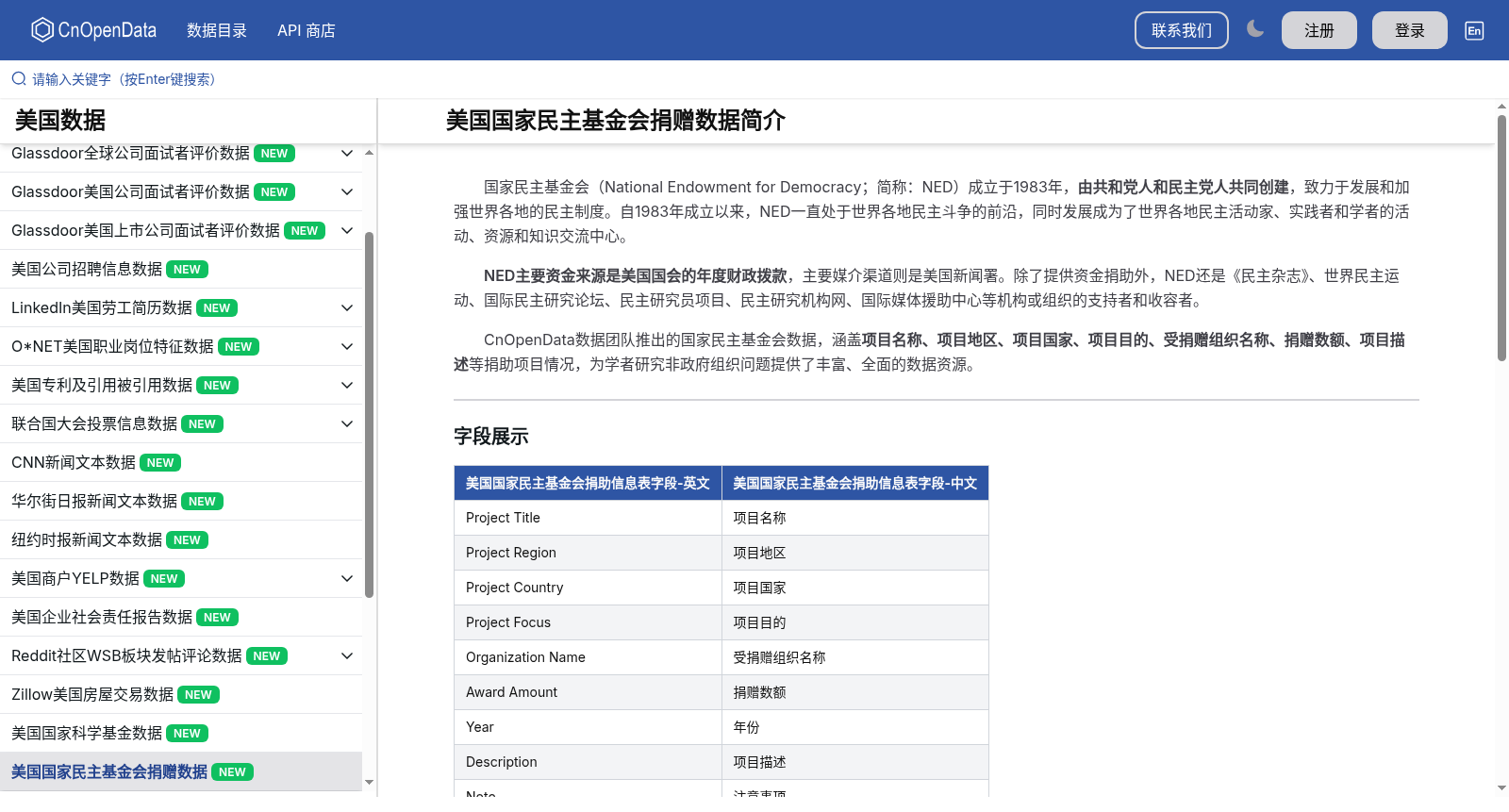Click Award Amount table cell

click(x=588, y=692)
